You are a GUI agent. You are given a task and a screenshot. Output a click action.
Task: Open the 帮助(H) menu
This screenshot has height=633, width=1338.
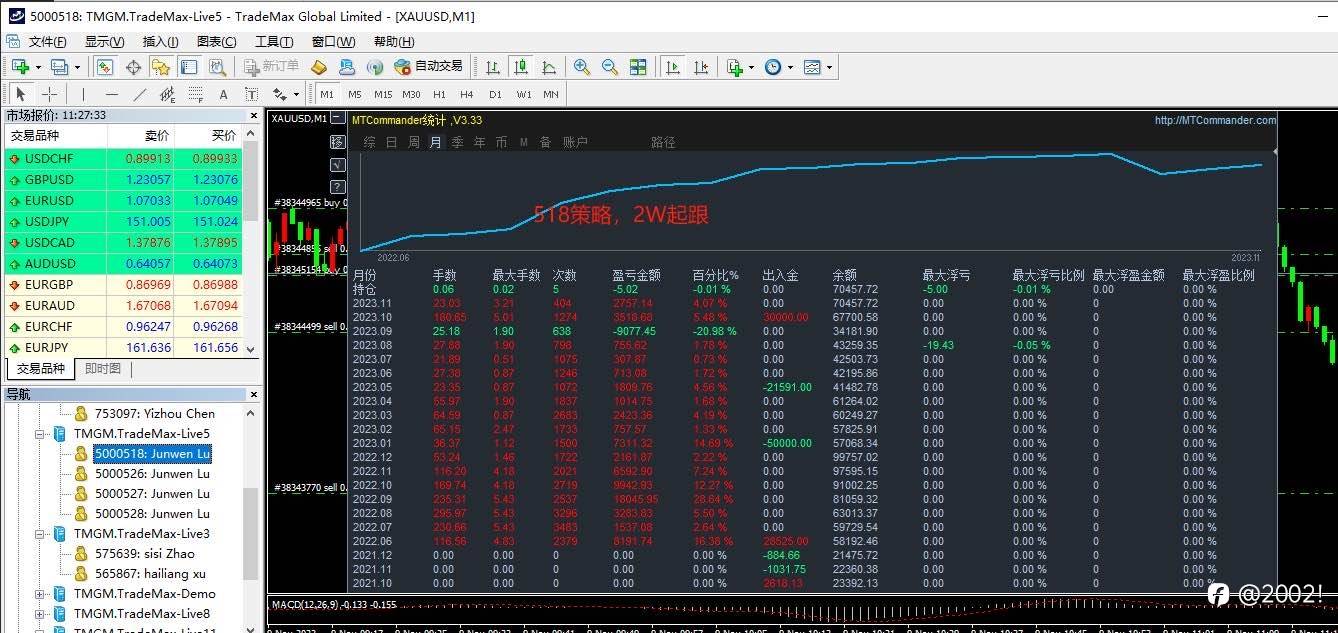point(394,41)
